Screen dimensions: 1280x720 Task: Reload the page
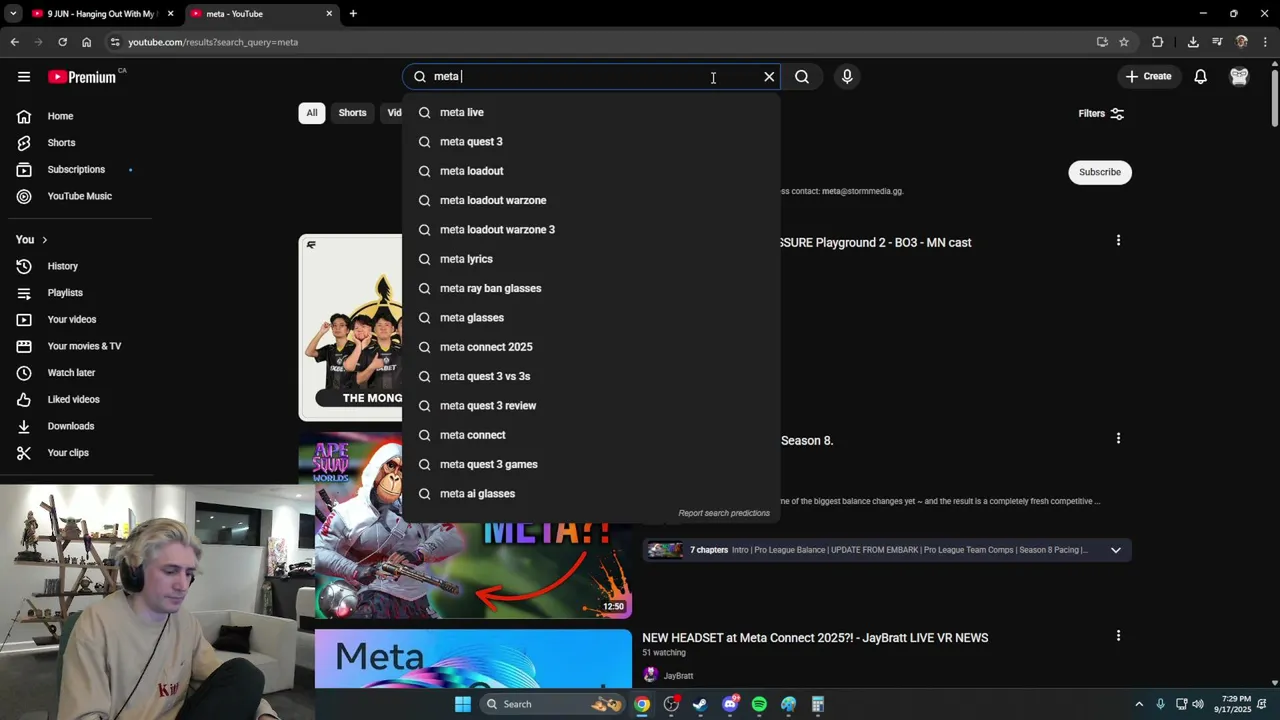pos(62,42)
